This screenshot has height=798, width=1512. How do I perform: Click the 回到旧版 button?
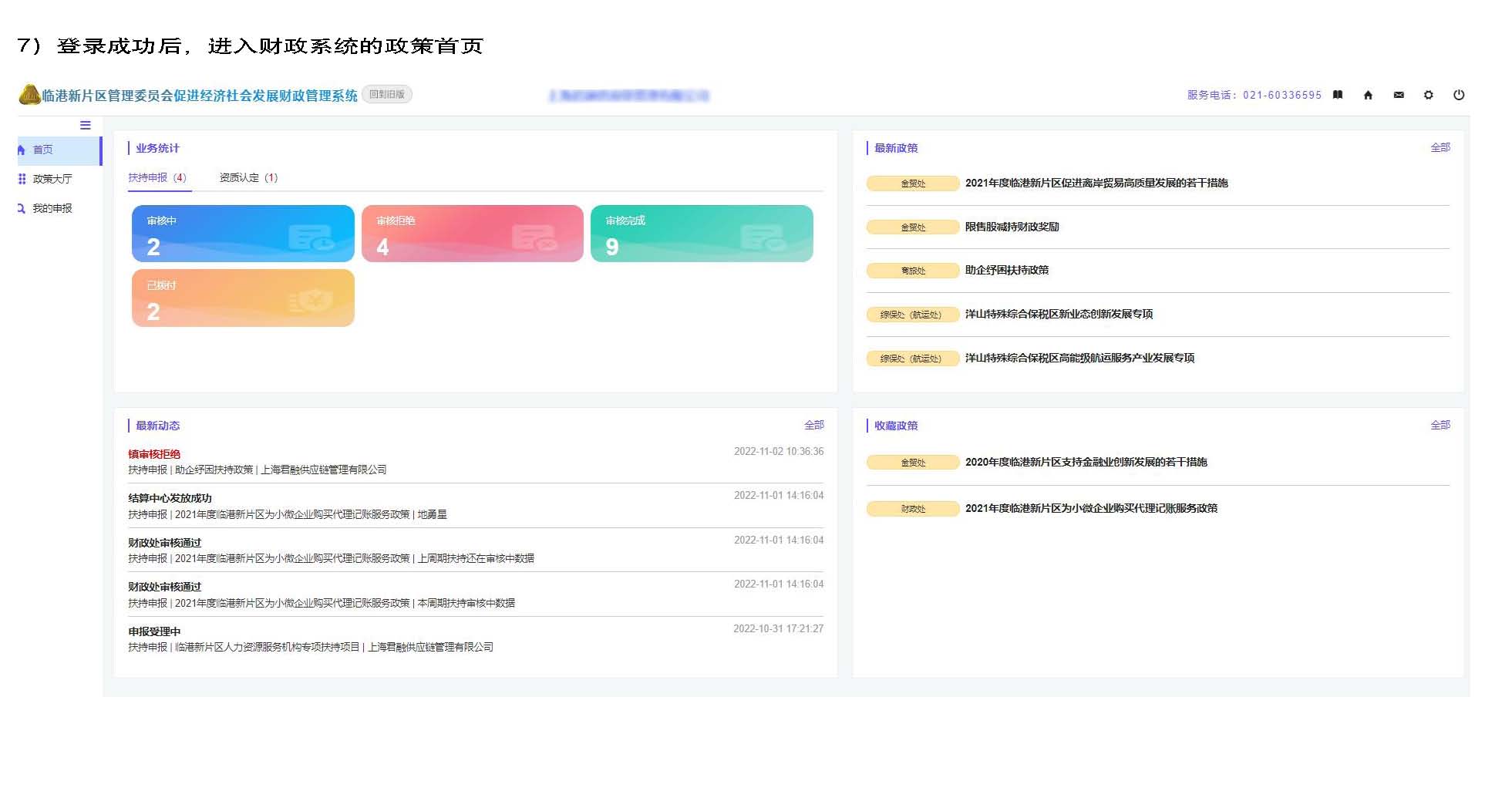coord(387,94)
